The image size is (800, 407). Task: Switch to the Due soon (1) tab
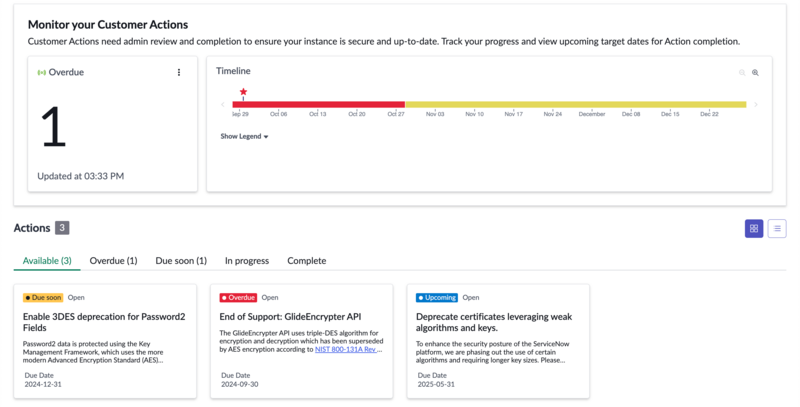click(181, 261)
